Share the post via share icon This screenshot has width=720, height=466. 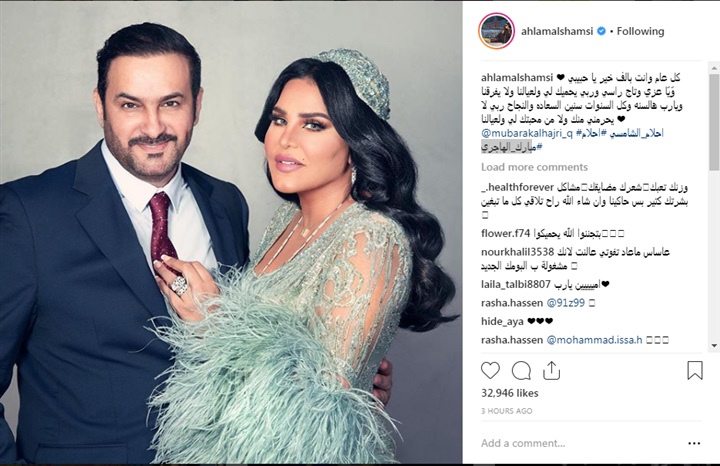pos(551,370)
